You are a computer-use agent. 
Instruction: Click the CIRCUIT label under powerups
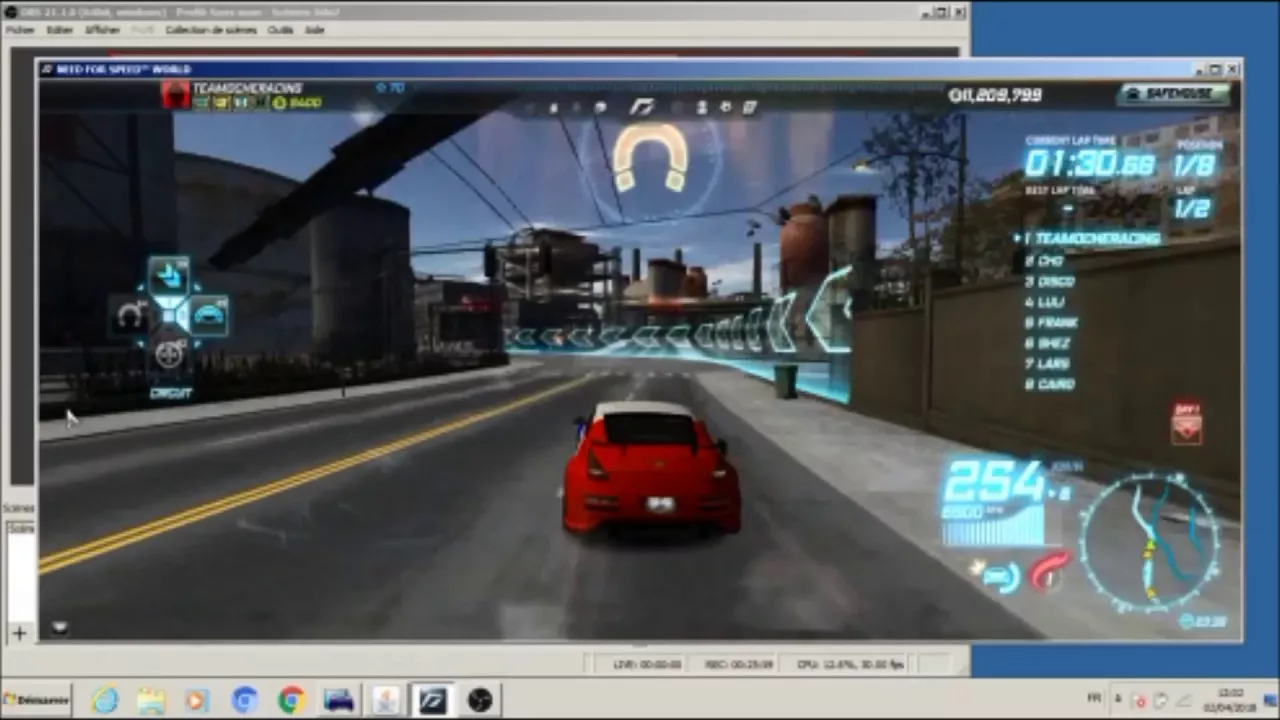pyautogui.click(x=170, y=393)
